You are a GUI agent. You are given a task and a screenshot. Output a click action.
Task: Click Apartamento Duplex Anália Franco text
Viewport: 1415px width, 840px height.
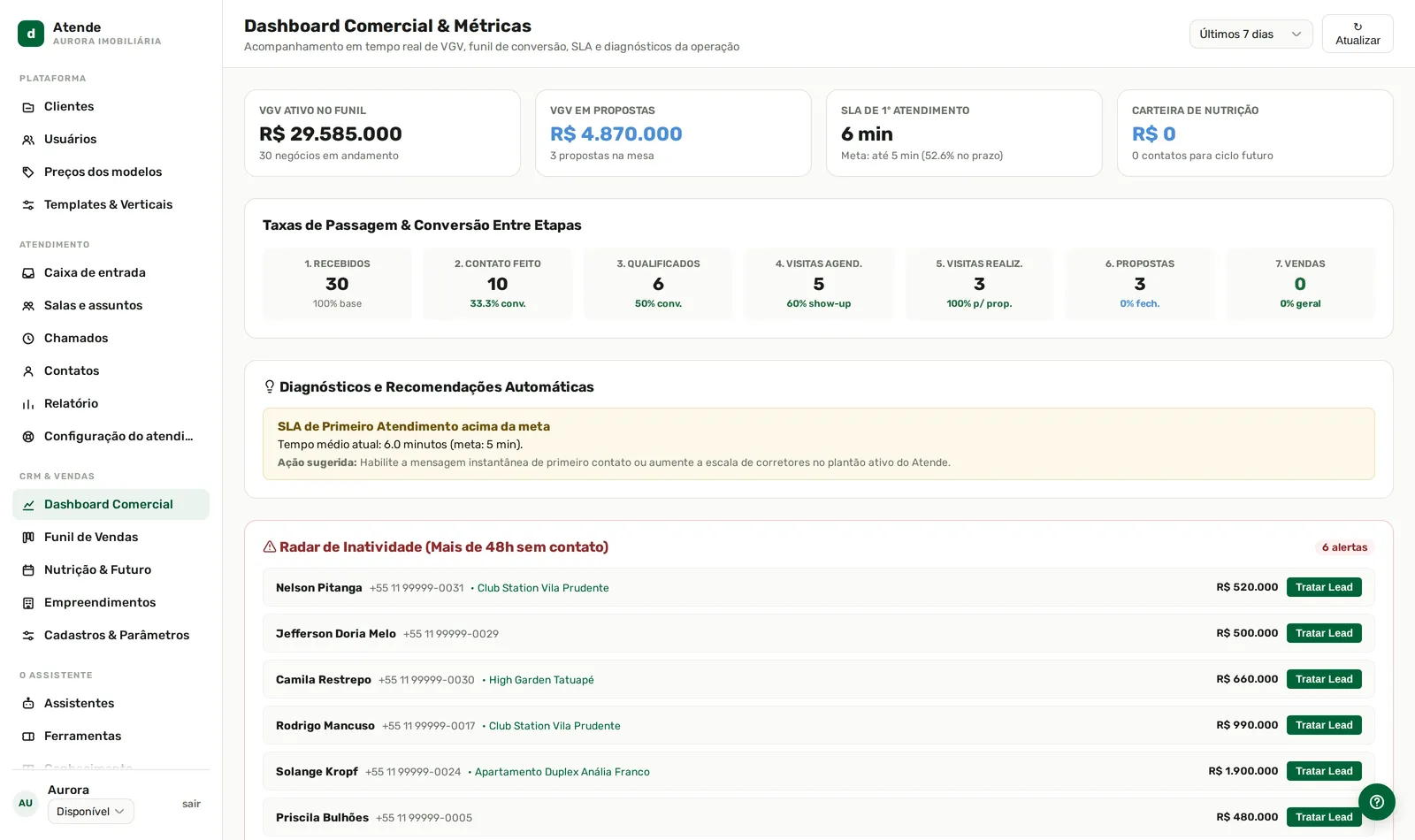562,772
